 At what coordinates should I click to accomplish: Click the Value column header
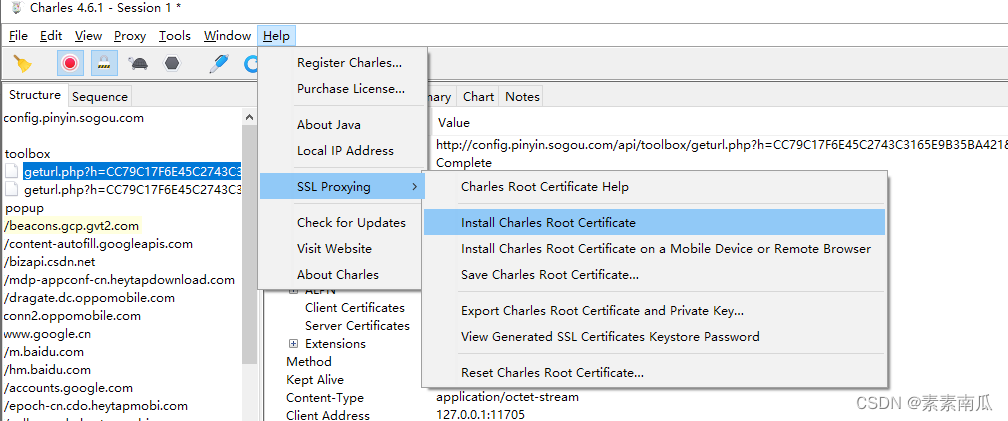coord(454,122)
